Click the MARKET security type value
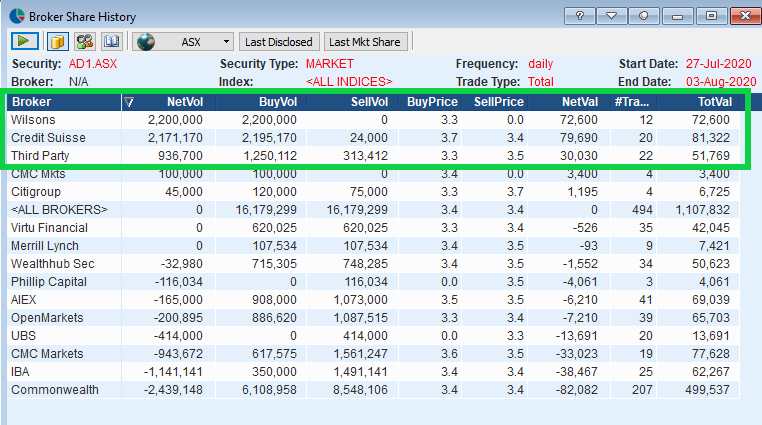Image resolution: width=762 pixels, height=425 pixels. [x=329, y=64]
